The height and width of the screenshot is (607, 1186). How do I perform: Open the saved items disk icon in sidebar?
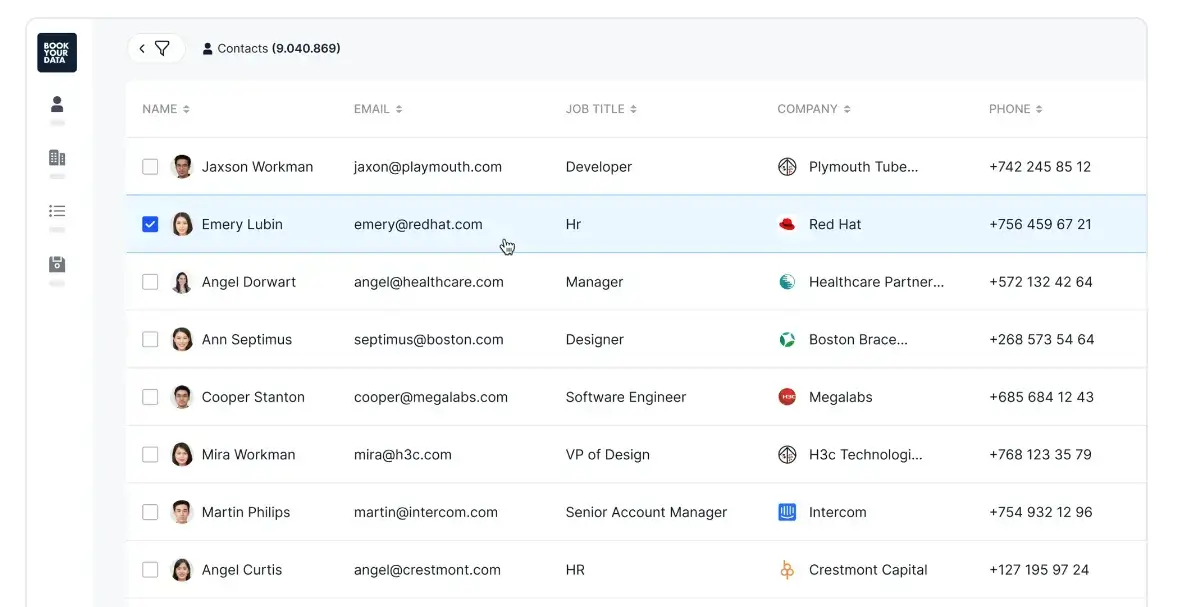(57, 264)
